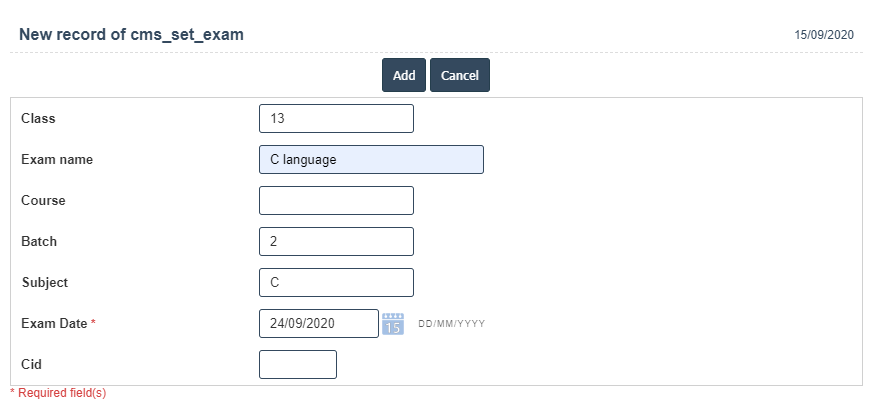
Task: Click the Exam name label
Action: 57,159
